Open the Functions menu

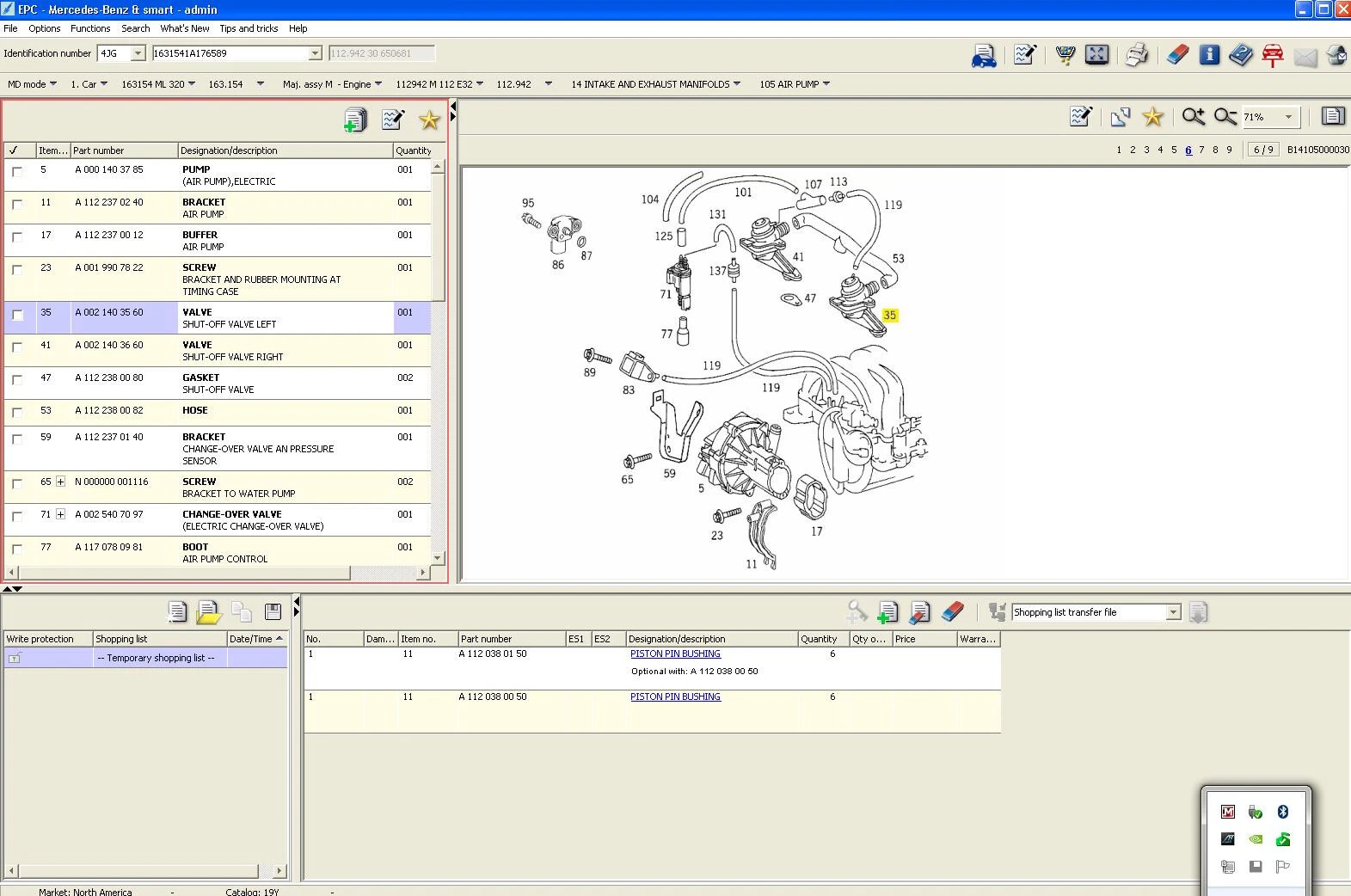(90, 28)
